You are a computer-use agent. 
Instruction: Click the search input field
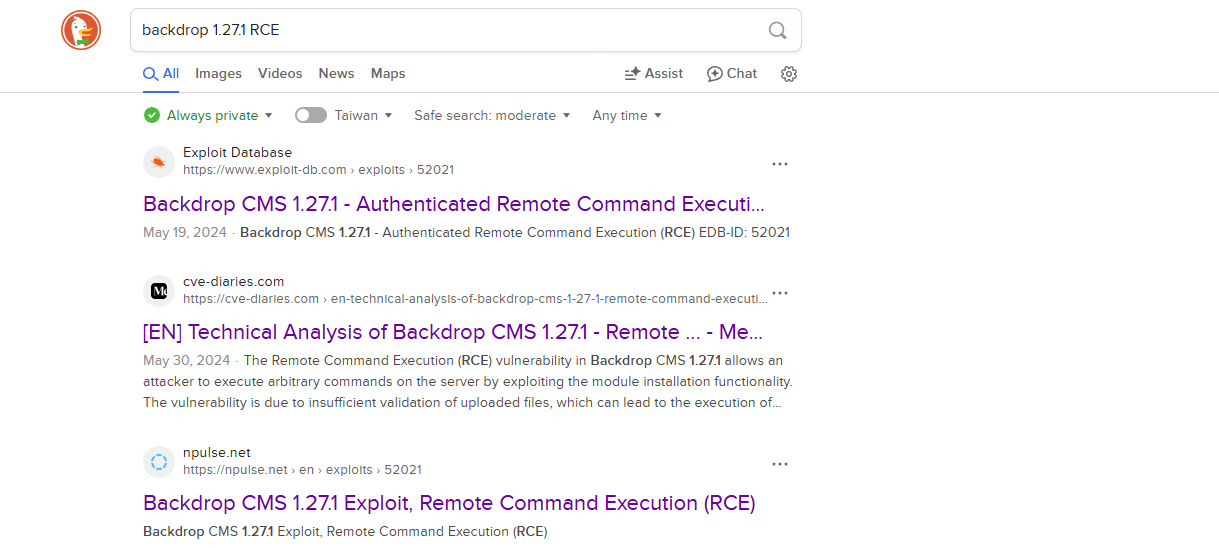pos(450,30)
